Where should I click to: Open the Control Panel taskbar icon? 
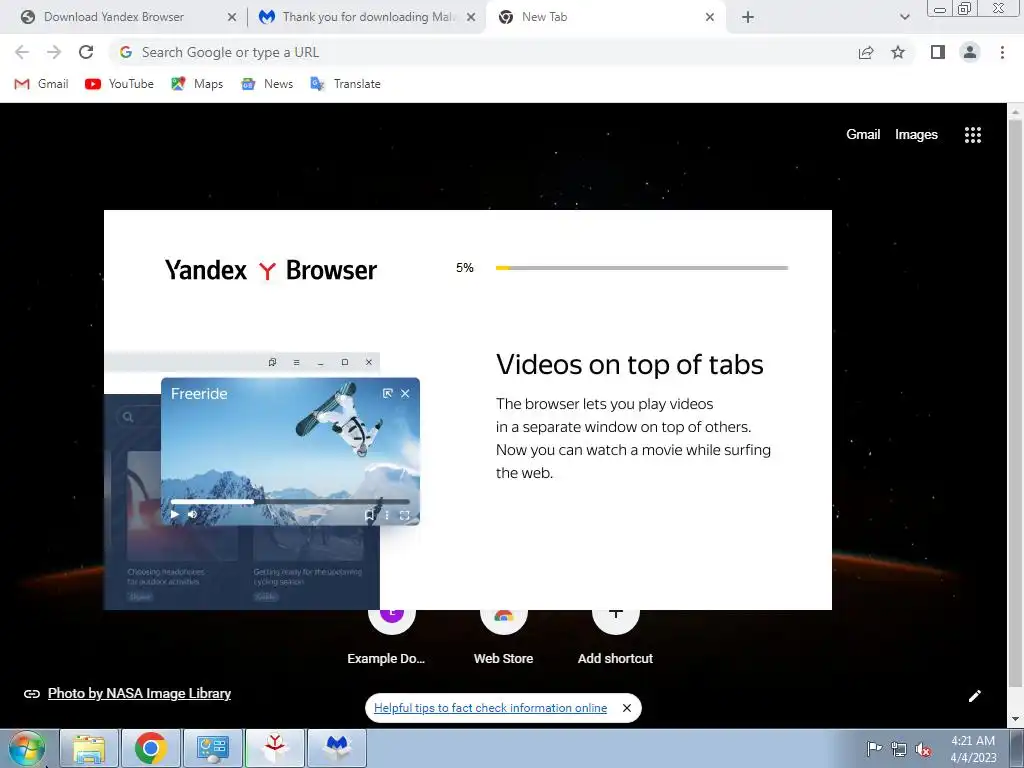click(x=213, y=748)
